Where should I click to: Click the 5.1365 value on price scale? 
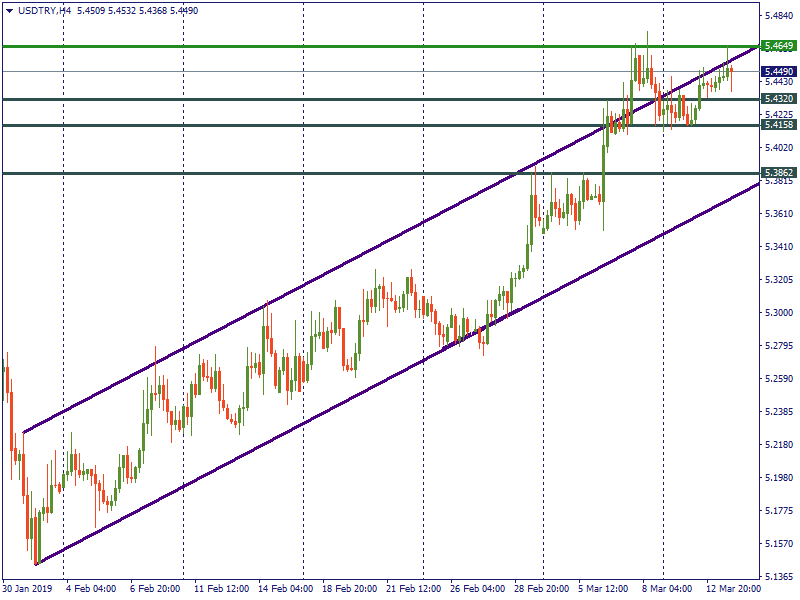point(778,576)
